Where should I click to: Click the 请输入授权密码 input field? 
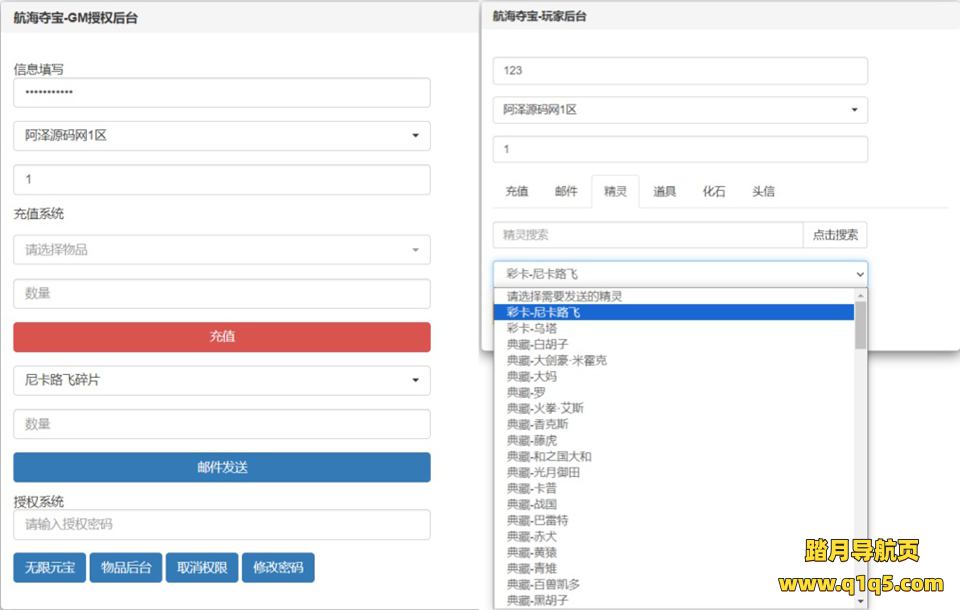[x=221, y=525]
